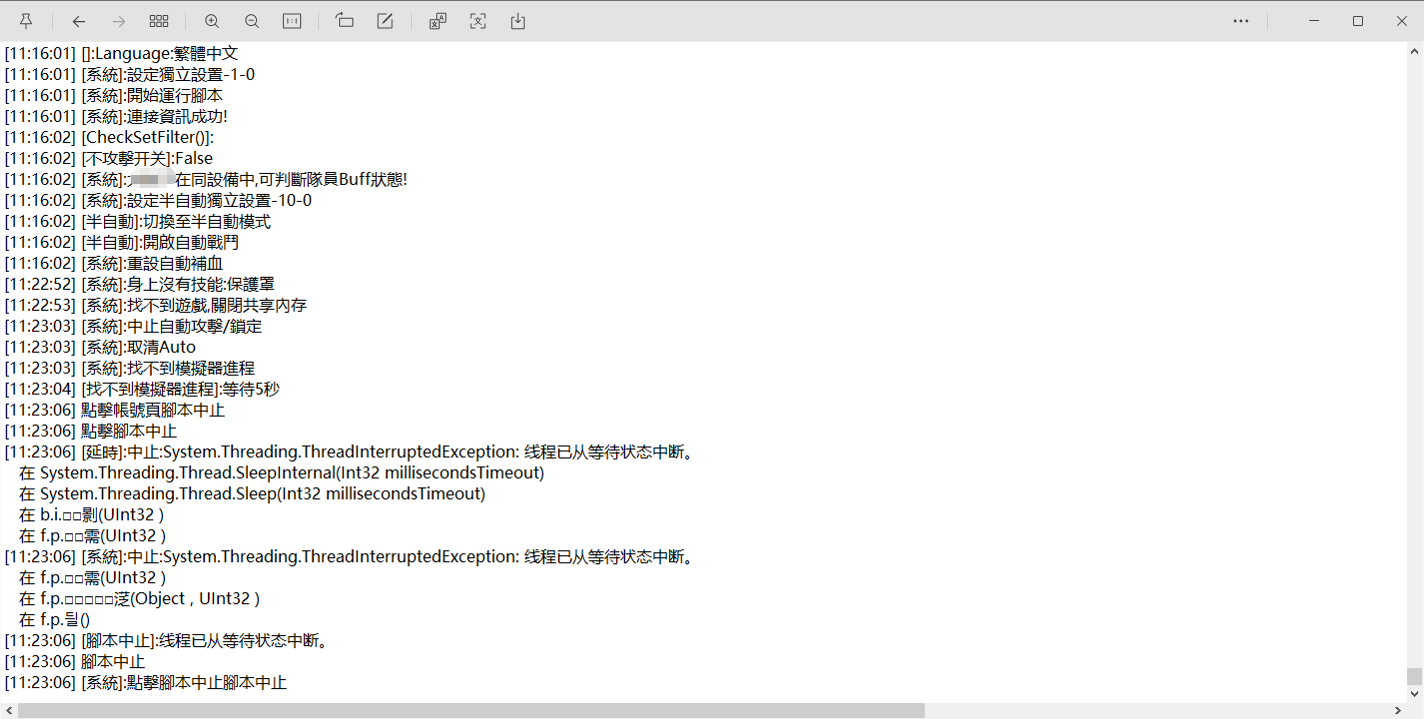Click the horizontal scrollbar left arrow
1424x719 pixels.
[x=8, y=711]
